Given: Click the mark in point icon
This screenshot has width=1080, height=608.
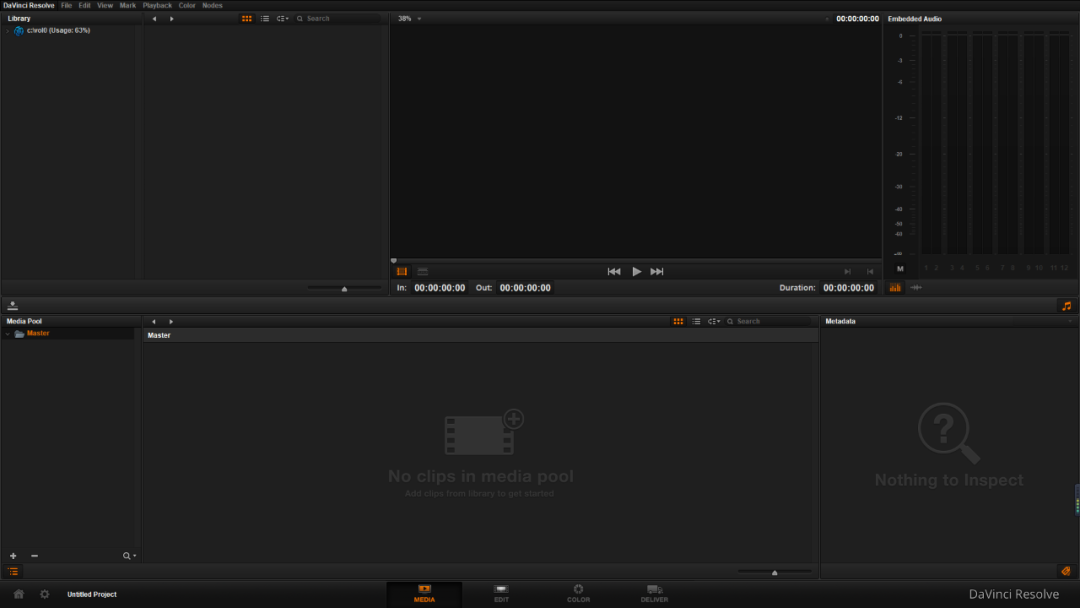Looking at the screenshot, I should point(848,271).
